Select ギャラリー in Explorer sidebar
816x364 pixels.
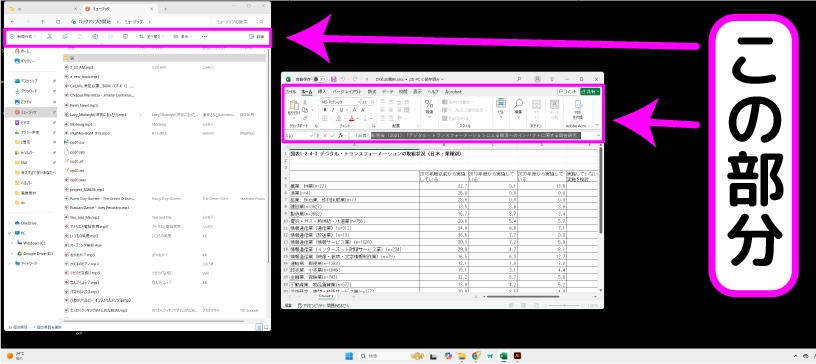click(x=24, y=61)
